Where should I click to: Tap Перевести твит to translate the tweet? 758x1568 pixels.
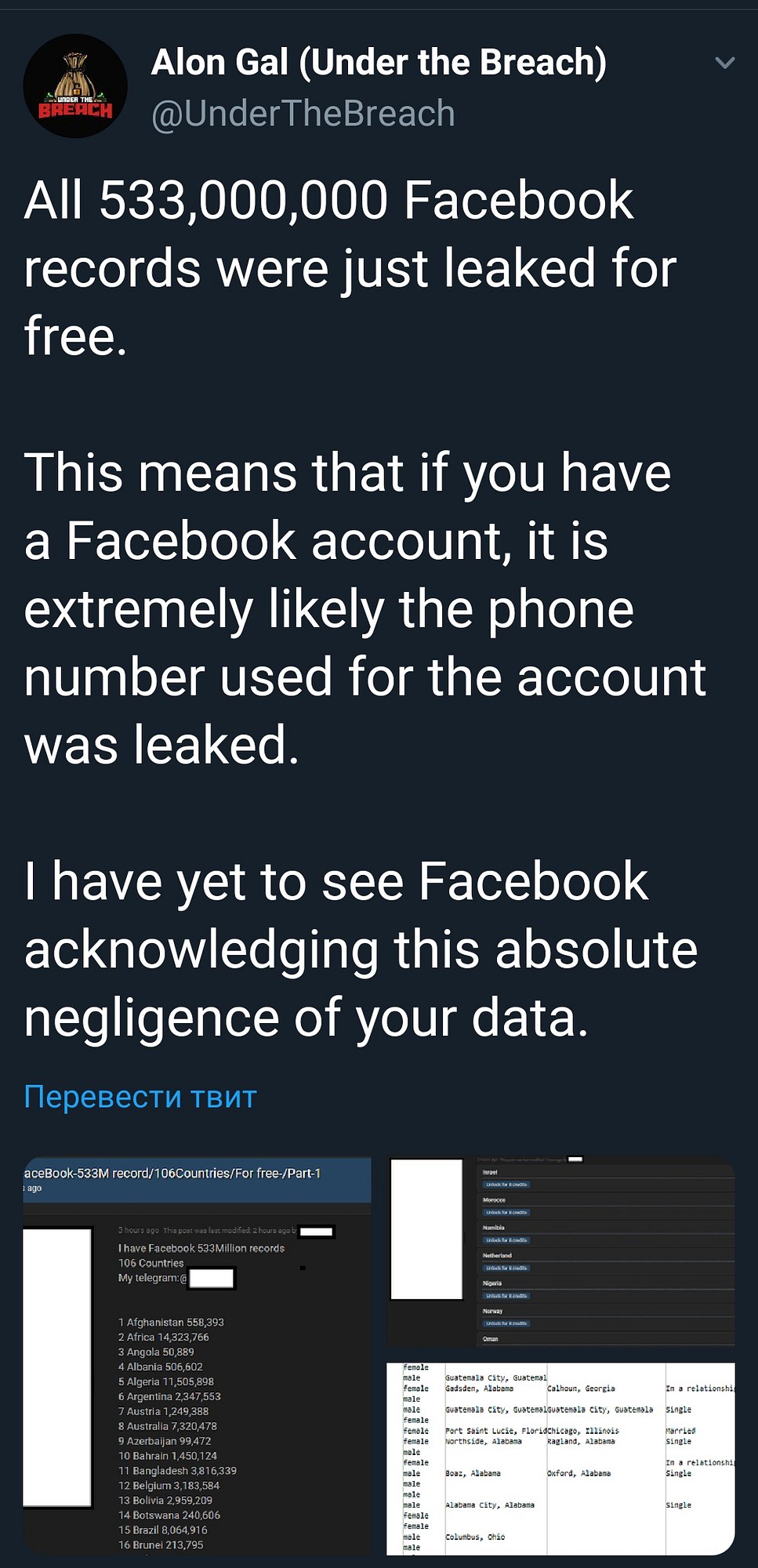[140, 1097]
